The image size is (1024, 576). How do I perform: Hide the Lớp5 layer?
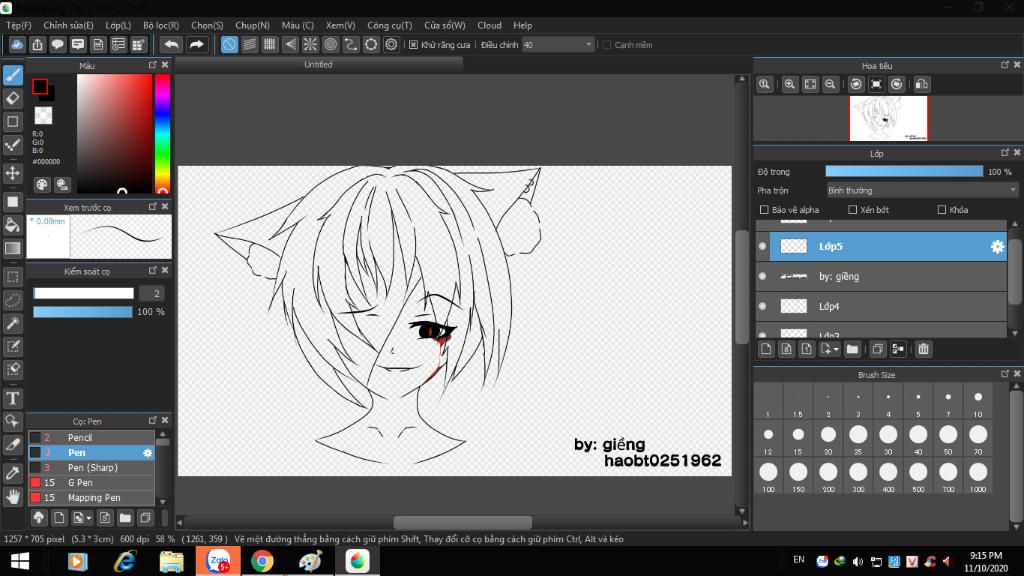[762, 246]
